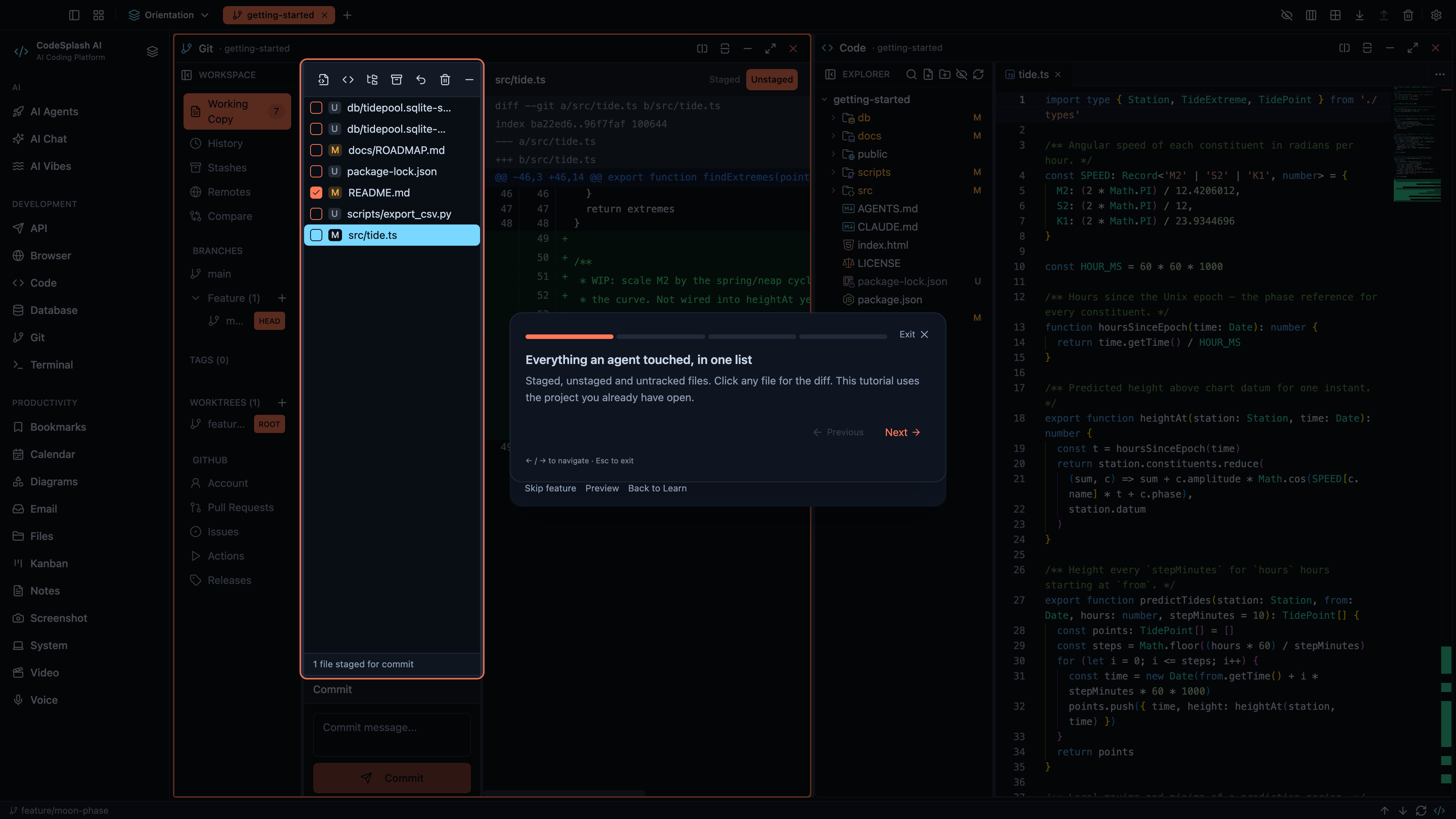Click the search icon in the Explorer header

coord(911,74)
